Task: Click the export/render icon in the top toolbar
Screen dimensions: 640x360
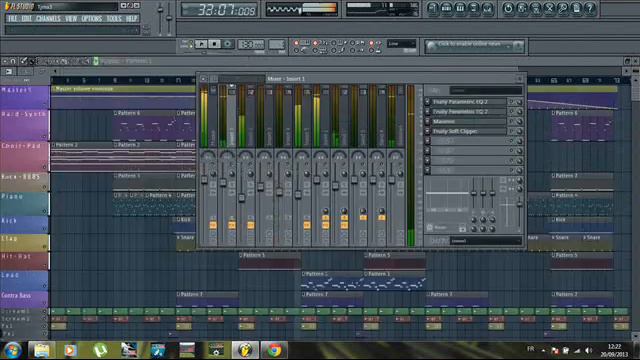Action: [x=536, y=9]
